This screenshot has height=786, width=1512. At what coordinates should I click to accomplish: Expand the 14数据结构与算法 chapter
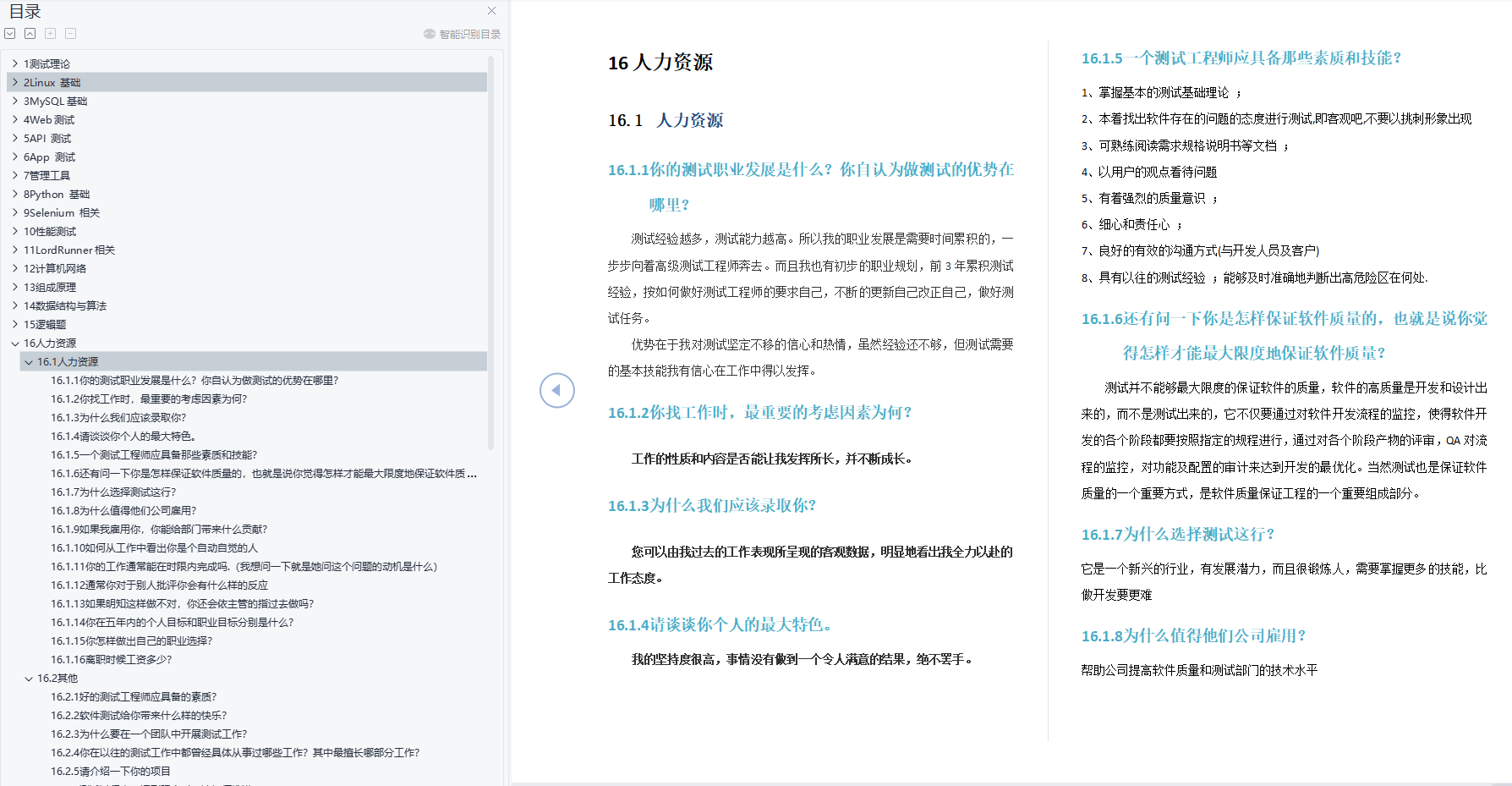[15, 305]
